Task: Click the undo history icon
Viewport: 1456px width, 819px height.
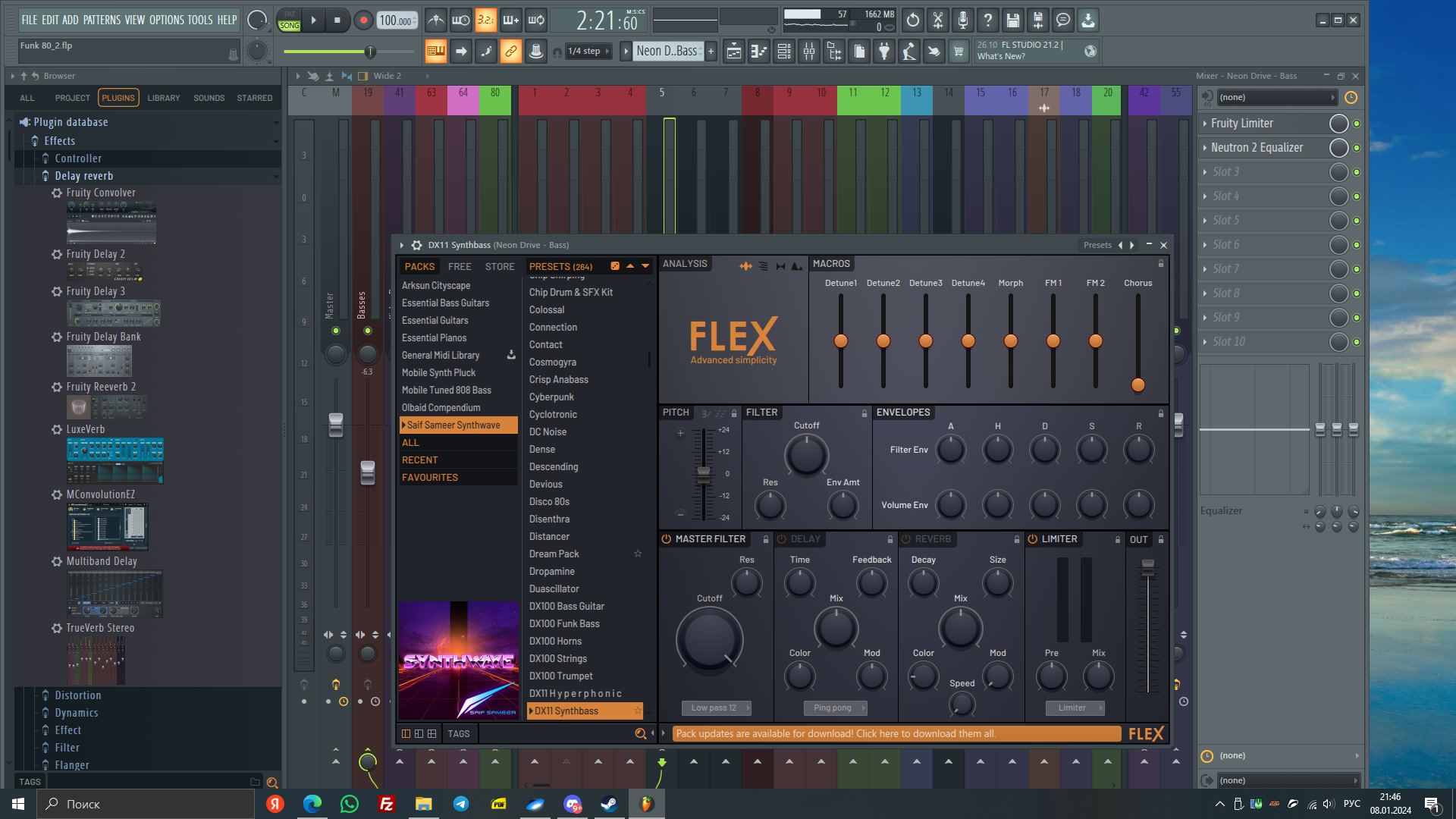Action: (x=913, y=20)
